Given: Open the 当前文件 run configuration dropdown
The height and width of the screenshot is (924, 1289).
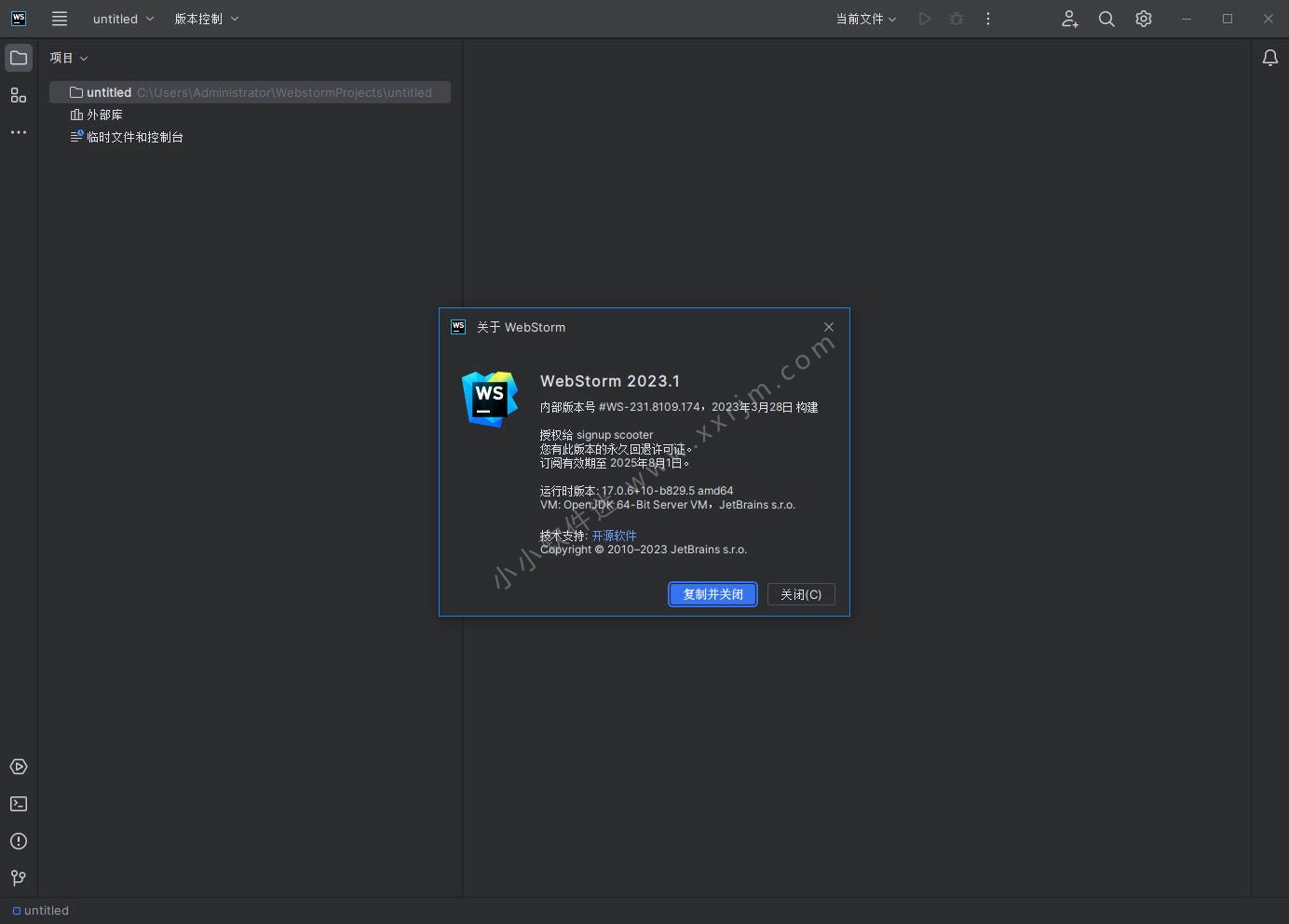Looking at the screenshot, I should pyautogui.click(x=866, y=19).
